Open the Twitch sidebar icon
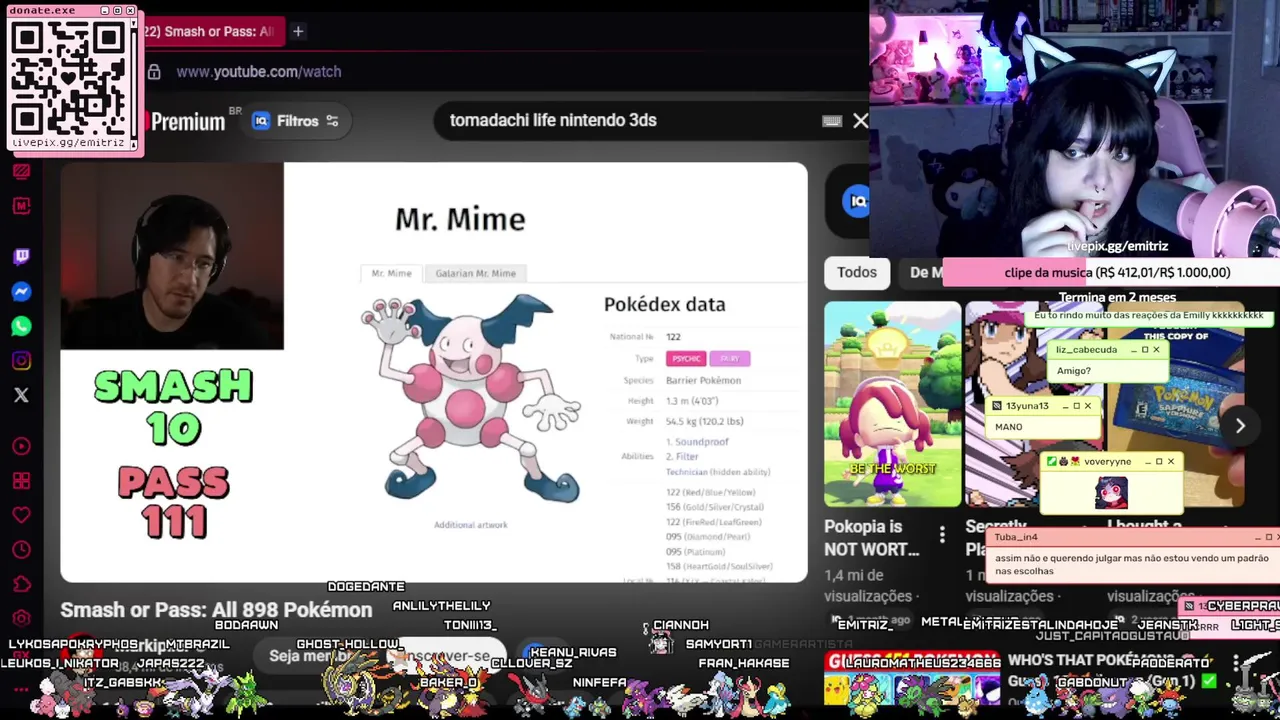 [21, 257]
